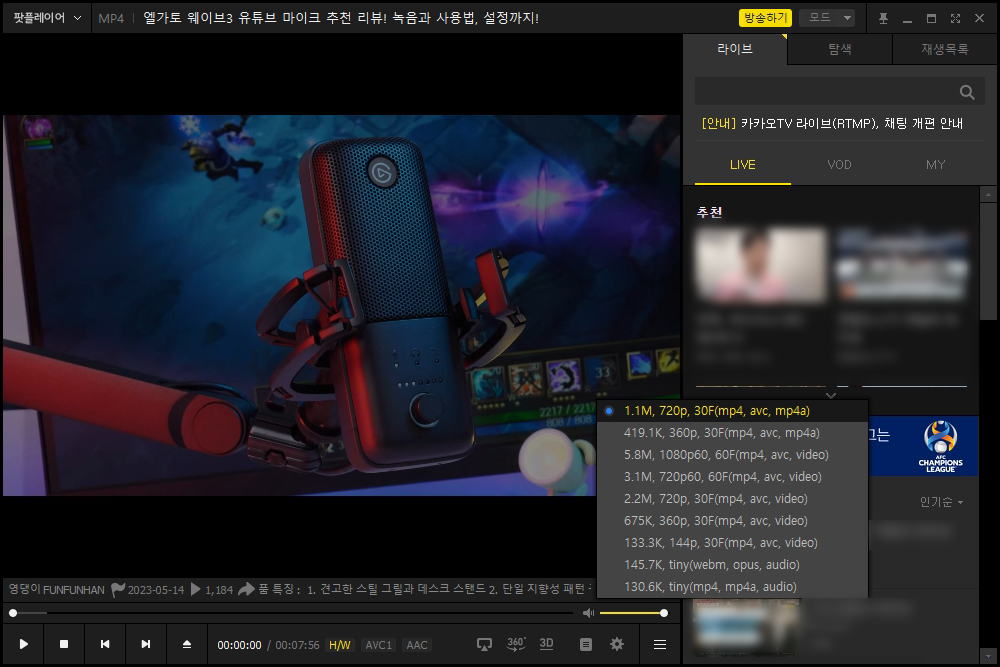The width and height of the screenshot is (1000, 667).
Task: Choose 675K, 360p, 30F video stream
Action: [x=732, y=520]
